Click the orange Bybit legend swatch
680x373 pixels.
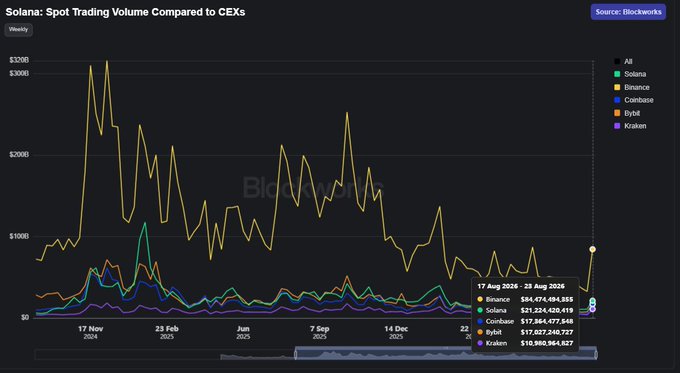click(x=617, y=113)
